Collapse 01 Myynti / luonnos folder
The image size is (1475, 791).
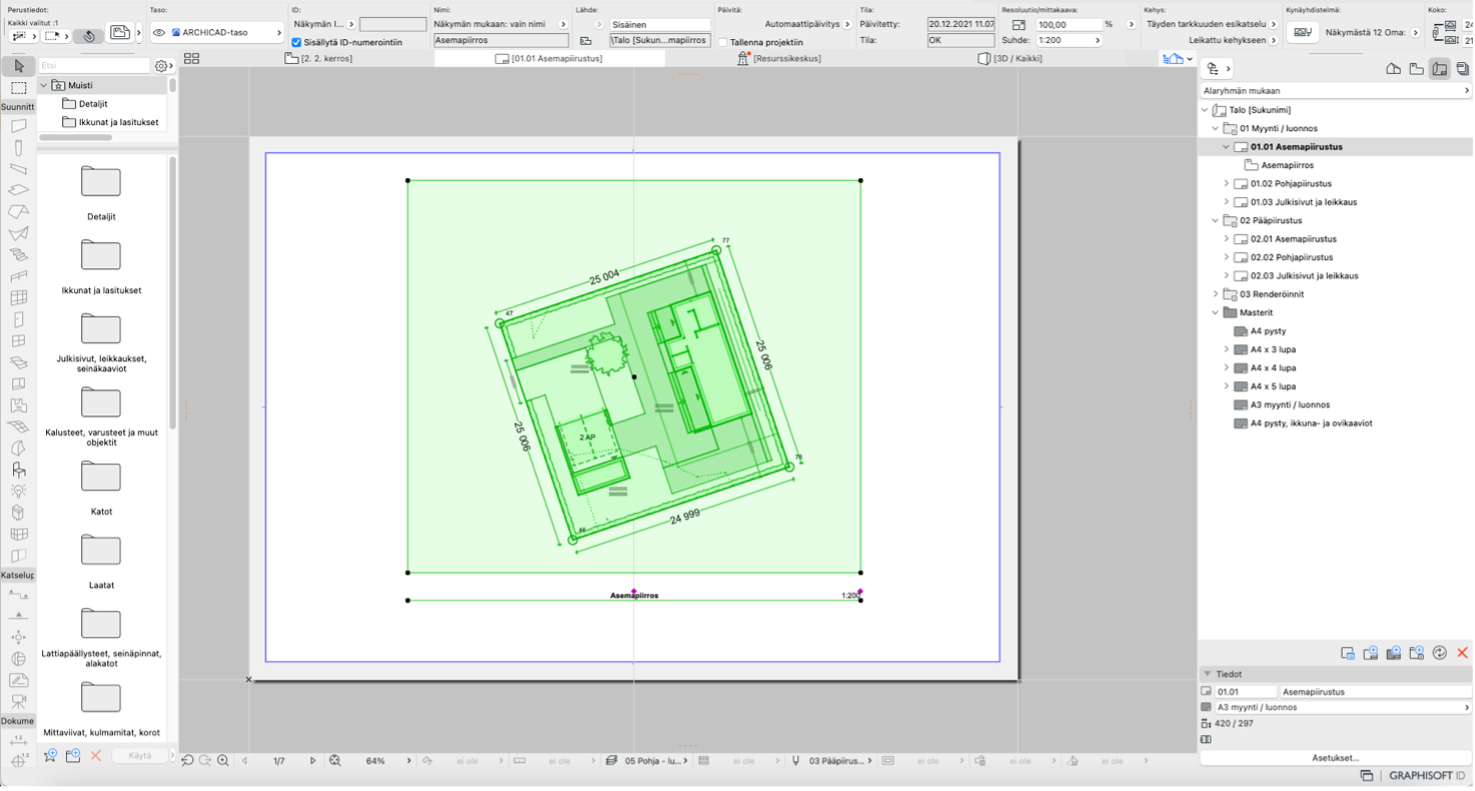pyautogui.click(x=1216, y=129)
